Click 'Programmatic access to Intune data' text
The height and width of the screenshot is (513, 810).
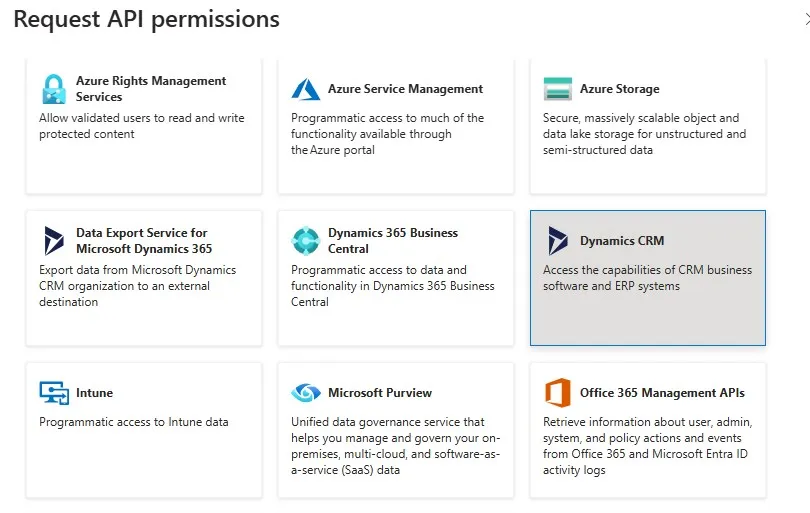coord(134,422)
